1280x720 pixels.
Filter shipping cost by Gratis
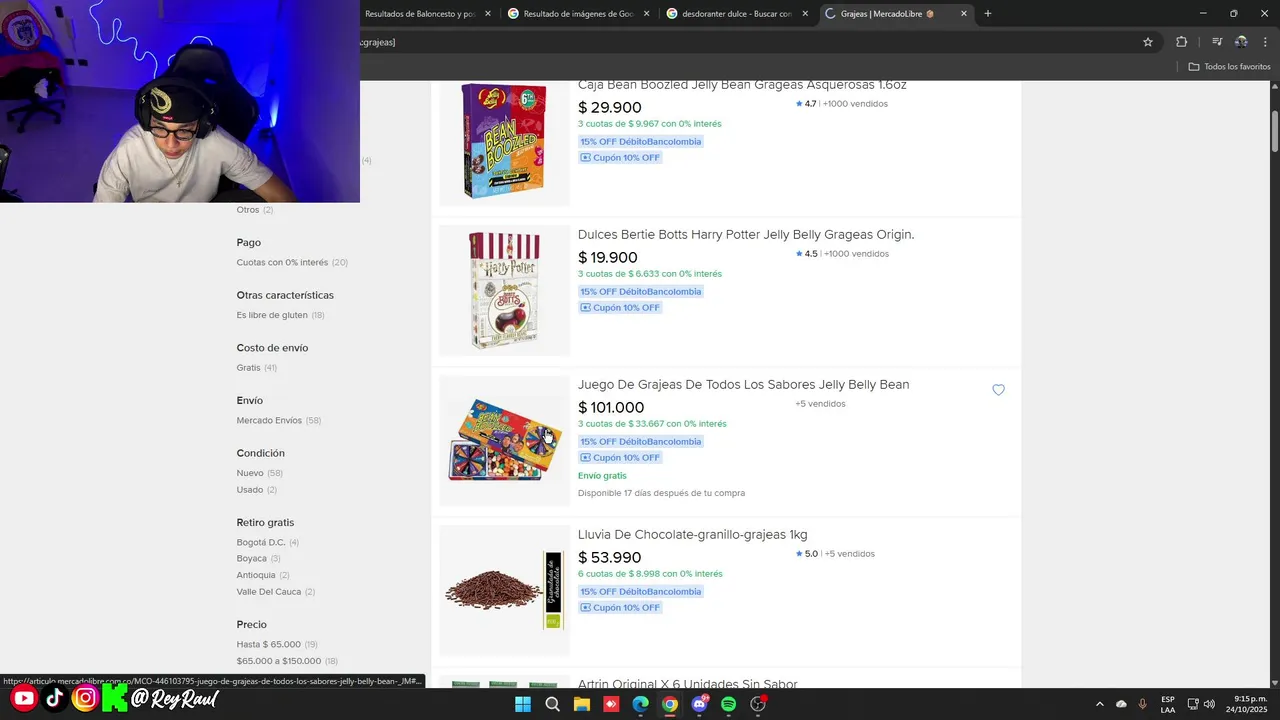click(x=248, y=368)
